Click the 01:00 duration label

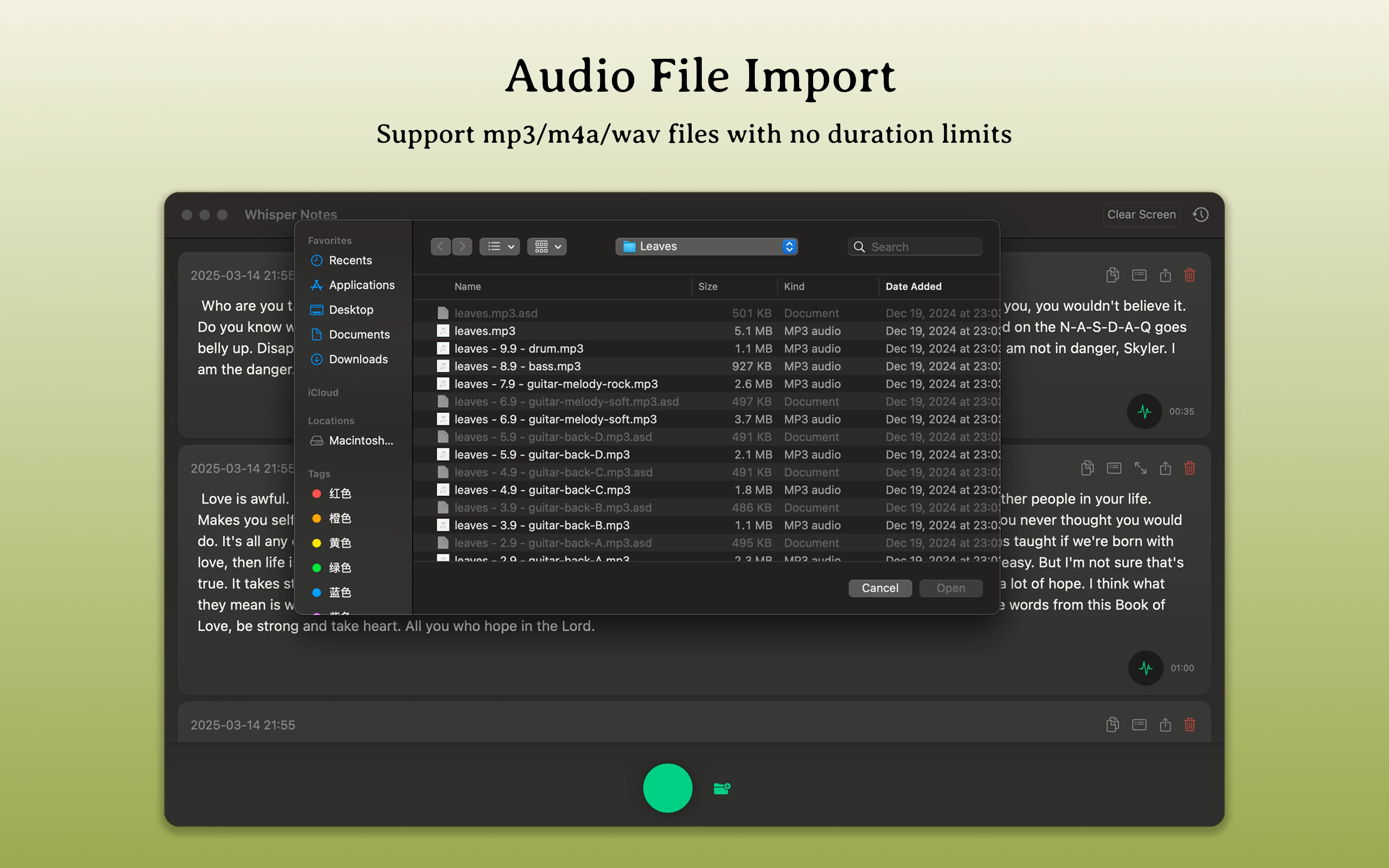1182,668
